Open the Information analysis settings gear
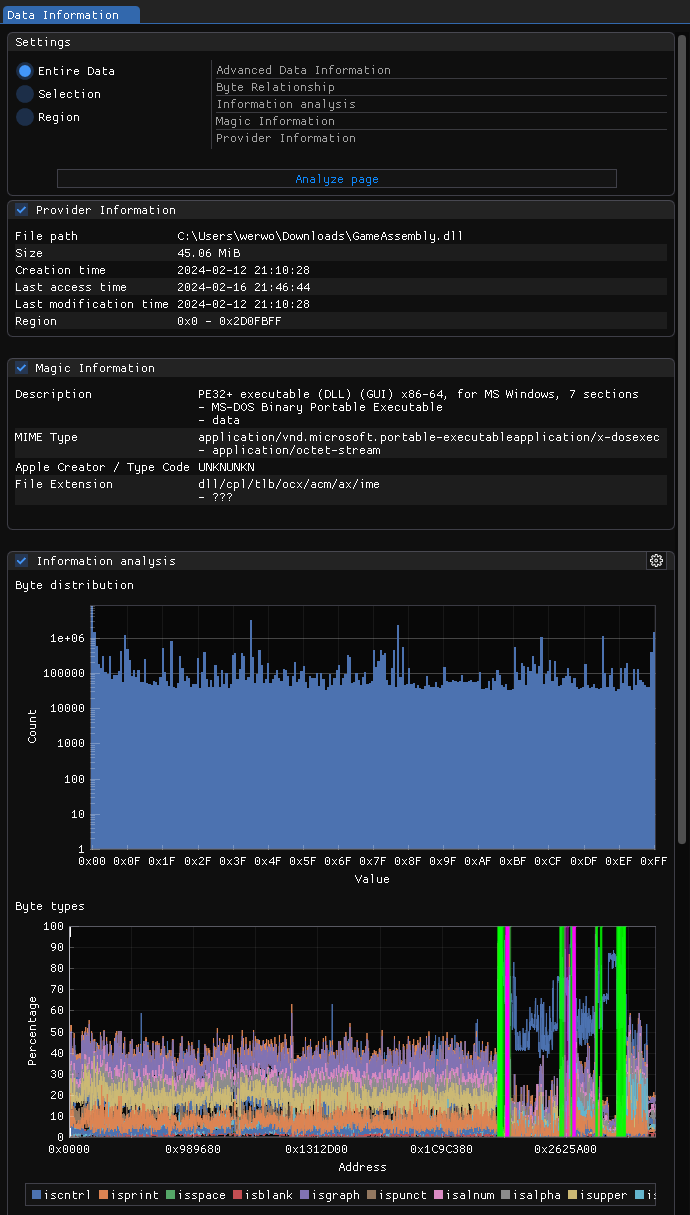The height and width of the screenshot is (1215, 690). coord(656,561)
